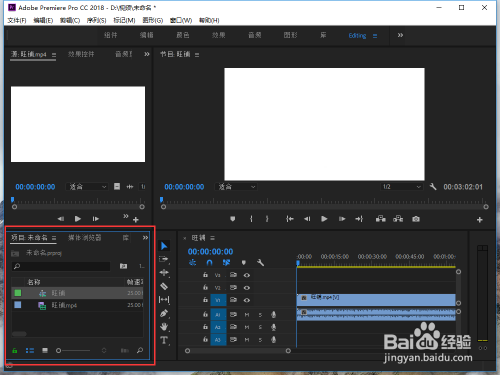The height and width of the screenshot is (375, 500).
Task: Select the Razor tool in toolbar
Action: (x=164, y=286)
